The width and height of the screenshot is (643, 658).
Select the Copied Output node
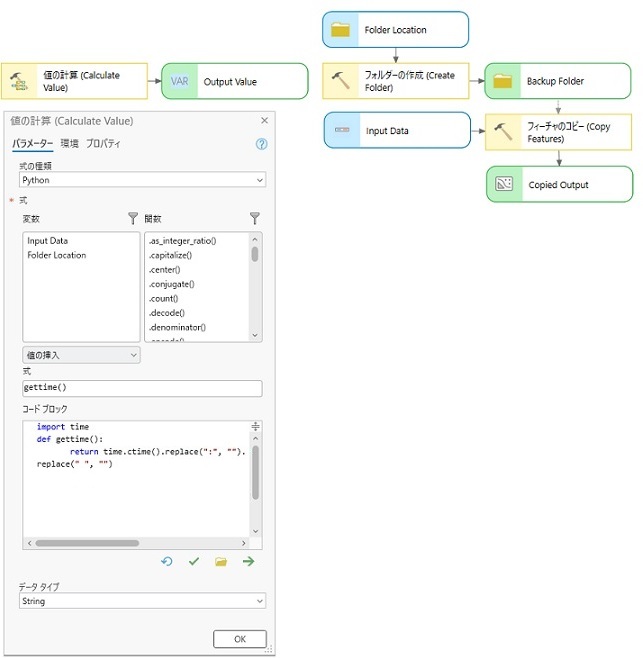pos(559,185)
